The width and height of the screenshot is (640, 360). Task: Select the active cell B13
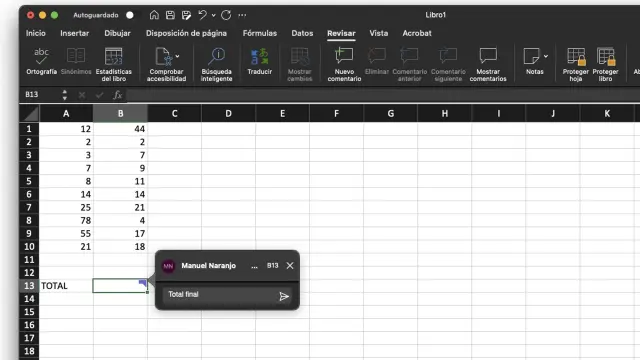point(120,286)
